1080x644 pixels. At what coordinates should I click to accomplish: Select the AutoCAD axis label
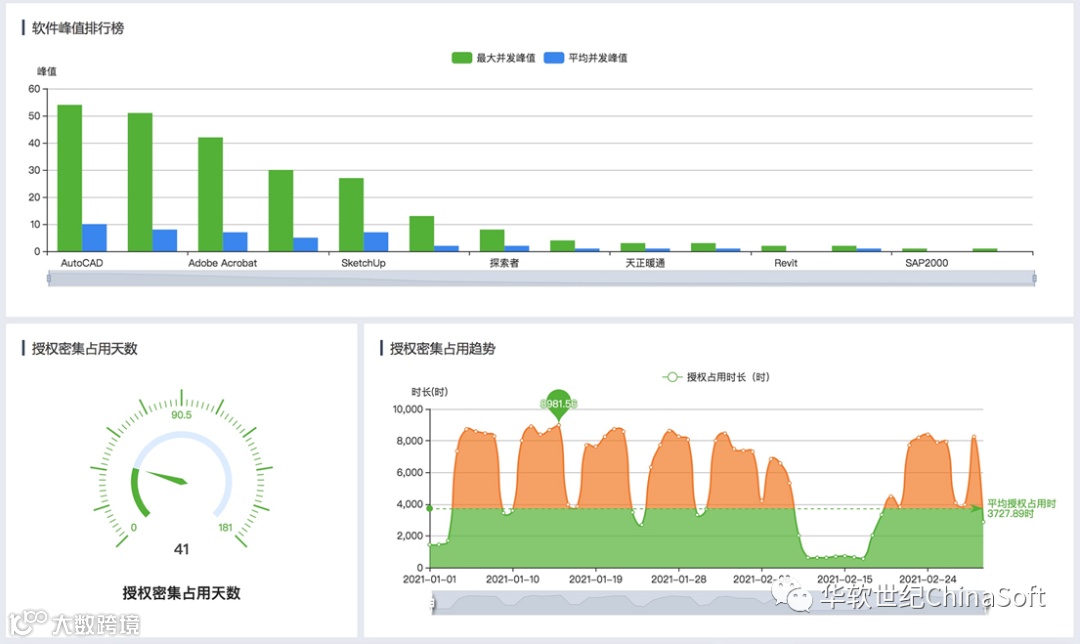click(x=82, y=263)
